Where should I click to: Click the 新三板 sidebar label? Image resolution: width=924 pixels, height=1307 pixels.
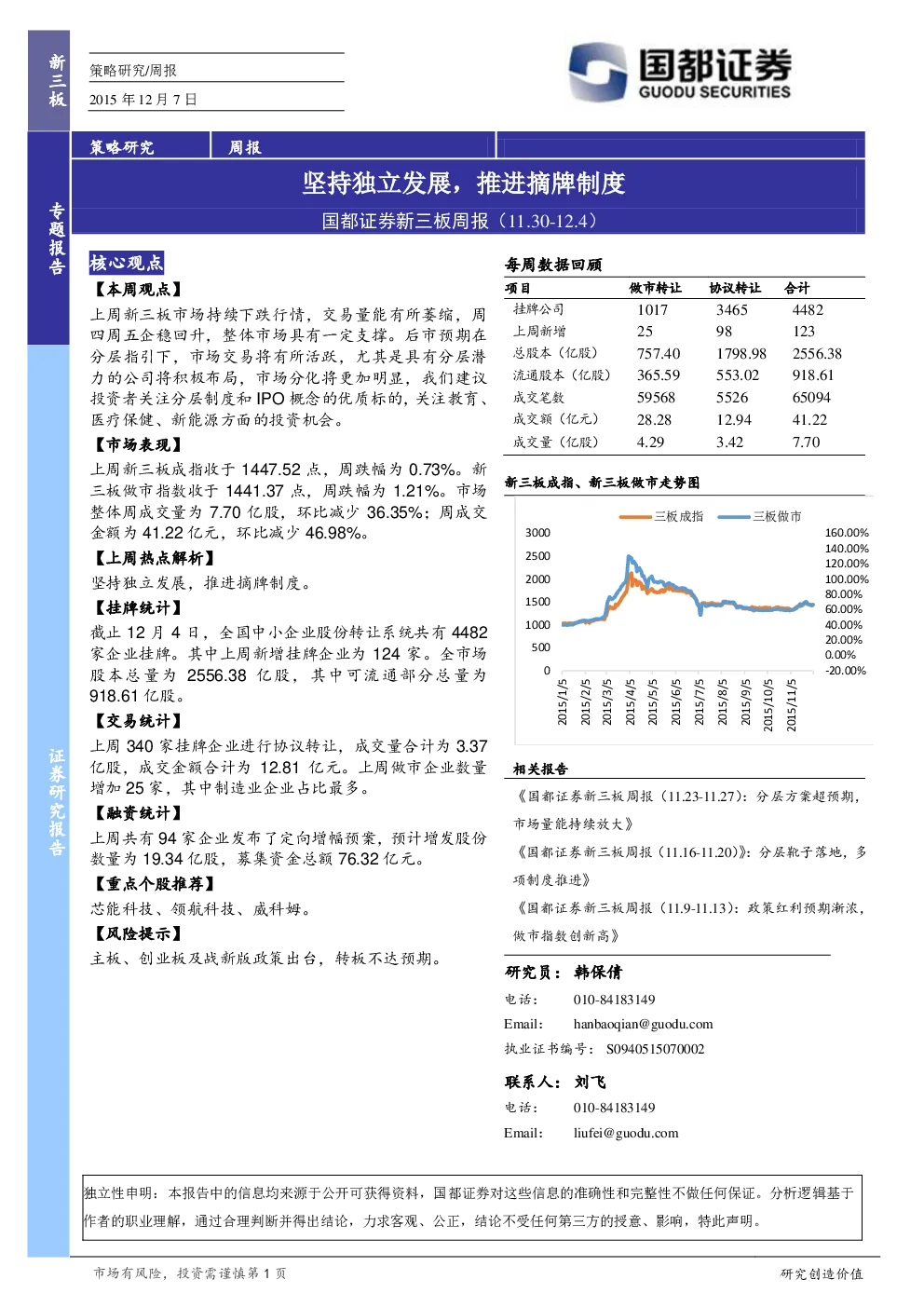(x=57, y=80)
